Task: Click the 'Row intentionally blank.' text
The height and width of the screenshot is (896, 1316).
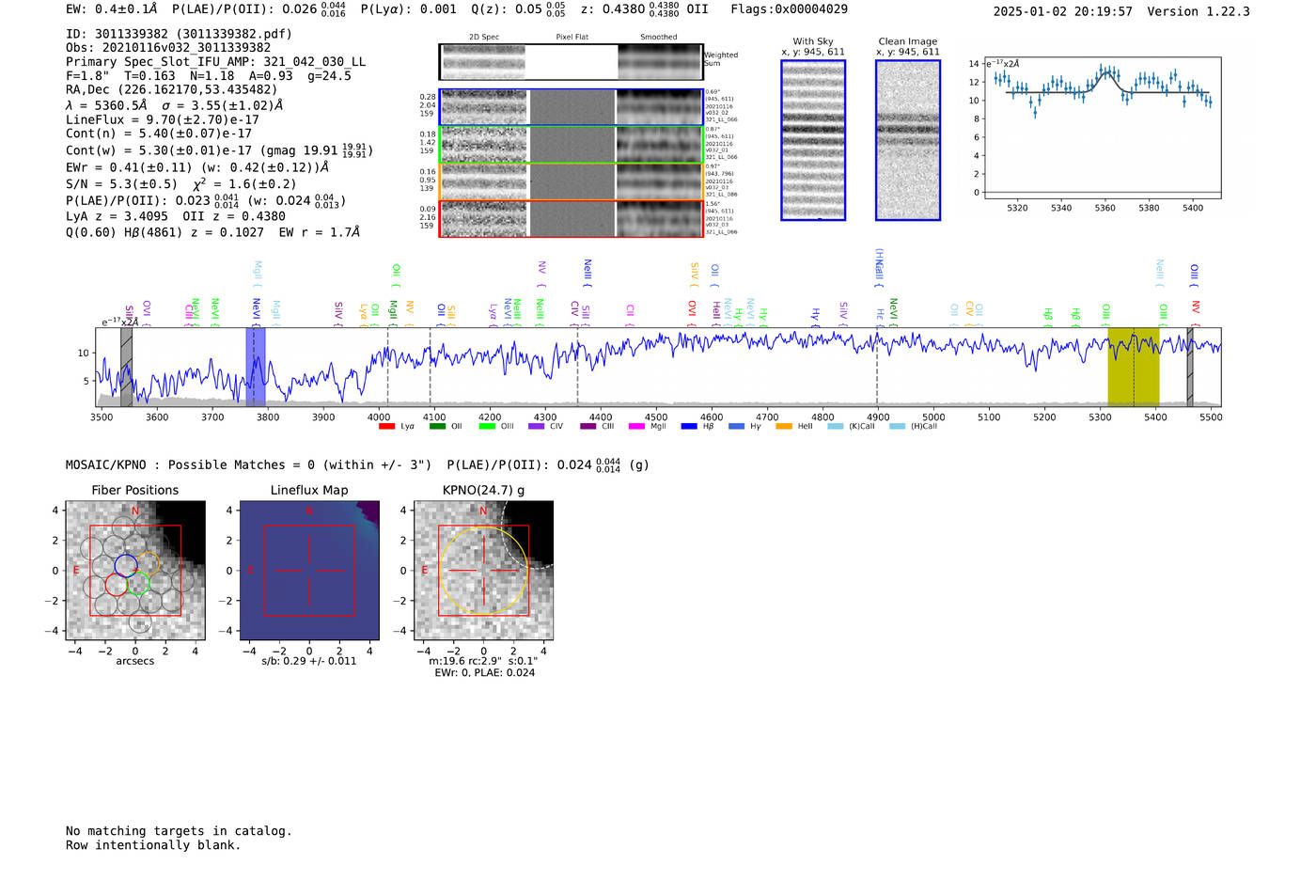Action: 153,845
